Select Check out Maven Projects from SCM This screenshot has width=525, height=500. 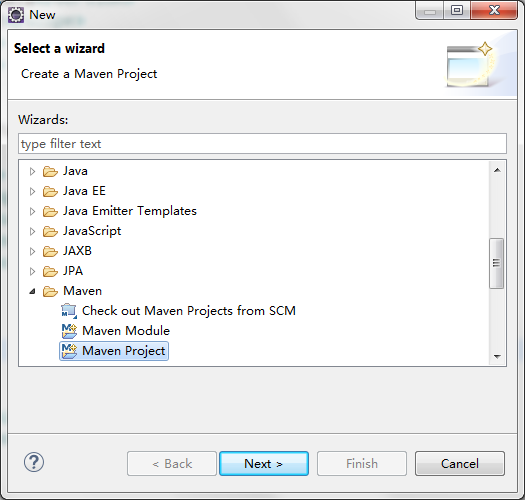pyautogui.click(x=189, y=311)
